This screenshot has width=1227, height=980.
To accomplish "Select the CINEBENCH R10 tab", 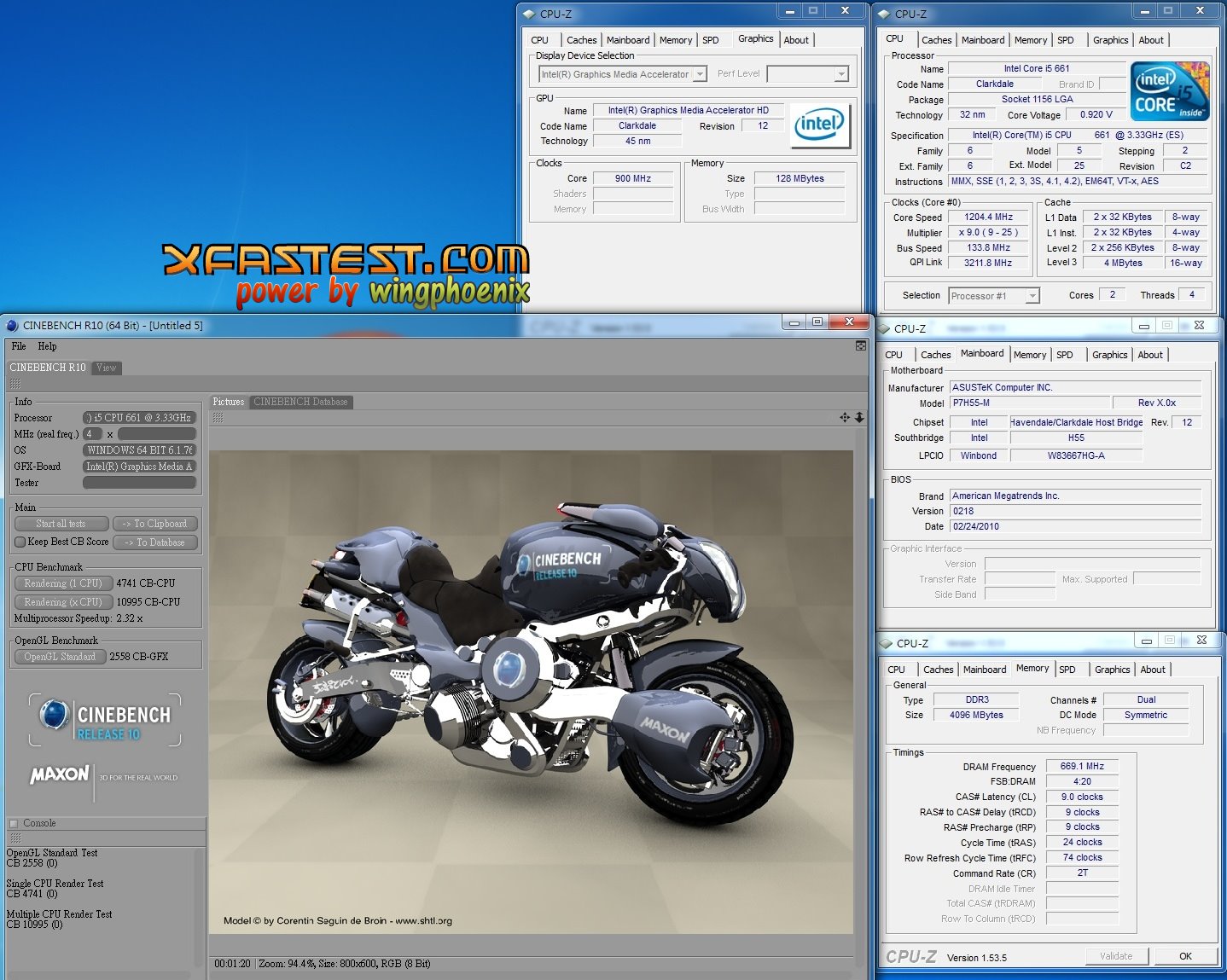I will [x=48, y=368].
